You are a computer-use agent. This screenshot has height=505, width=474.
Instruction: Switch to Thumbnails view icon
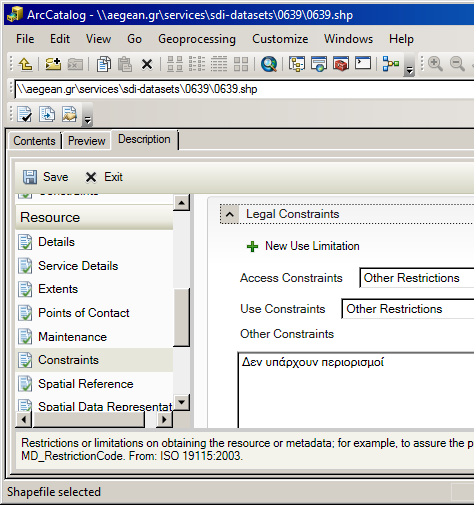click(x=241, y=64)
